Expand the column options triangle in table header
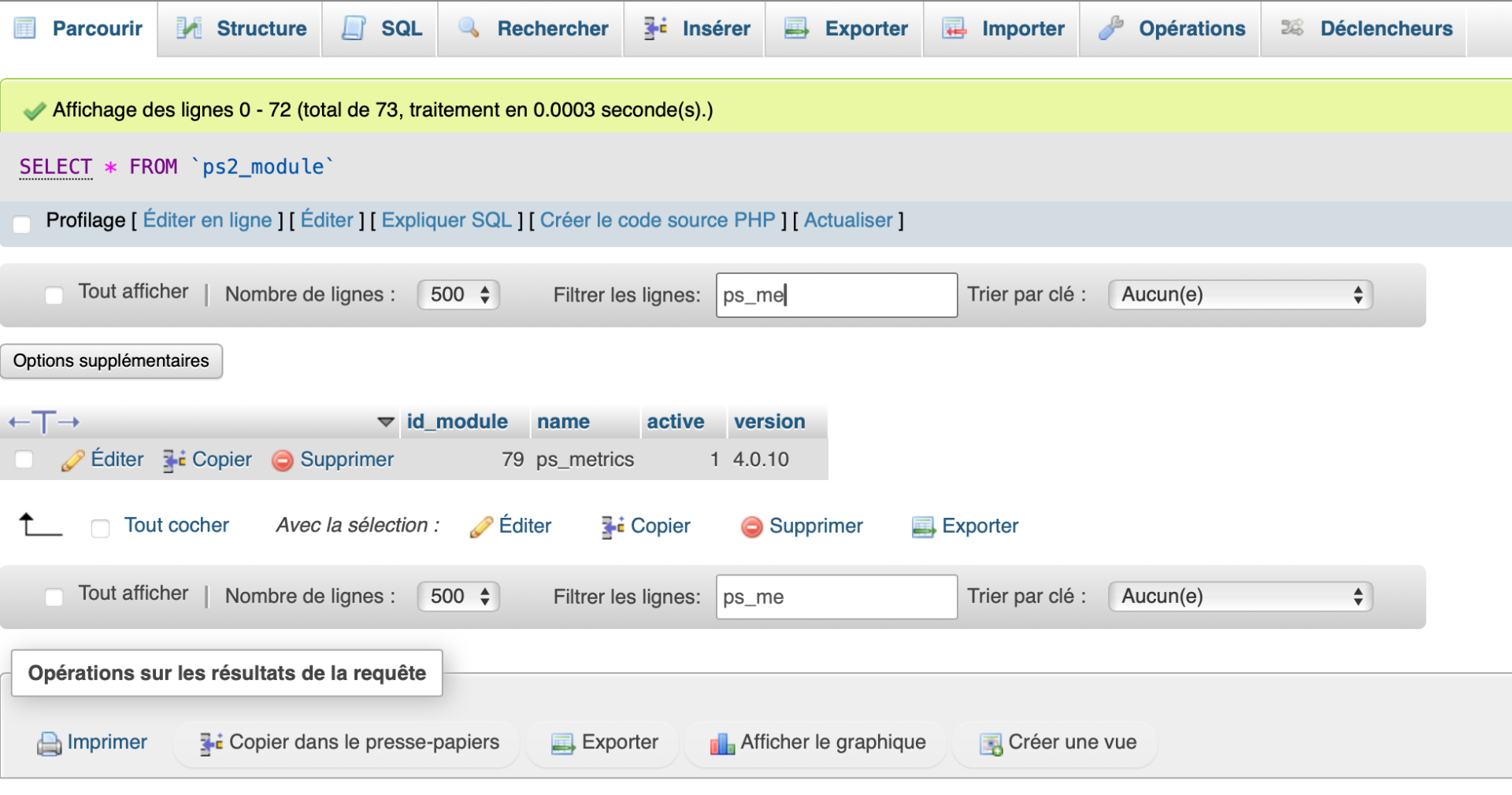Screen dimensions: 1512x795 click(386, 422)
